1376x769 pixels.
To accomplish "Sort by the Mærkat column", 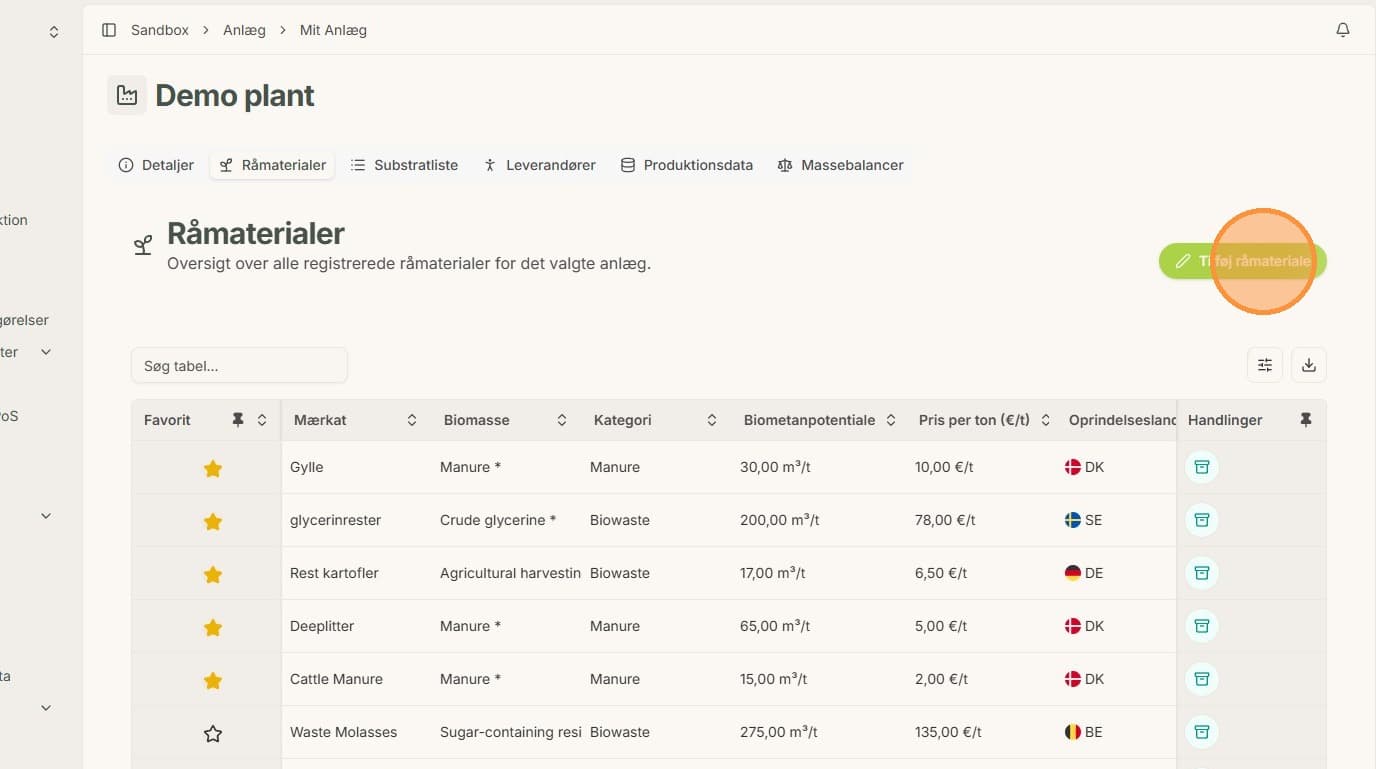I will click(x=412, y=420).
